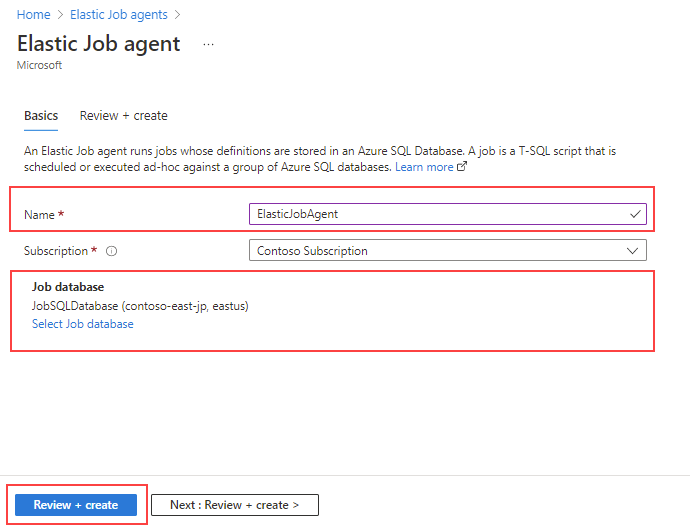The image size is (691, 531).
Task: Navigate to Elastic Job agents breadcrumb
Action: [118, 15]
